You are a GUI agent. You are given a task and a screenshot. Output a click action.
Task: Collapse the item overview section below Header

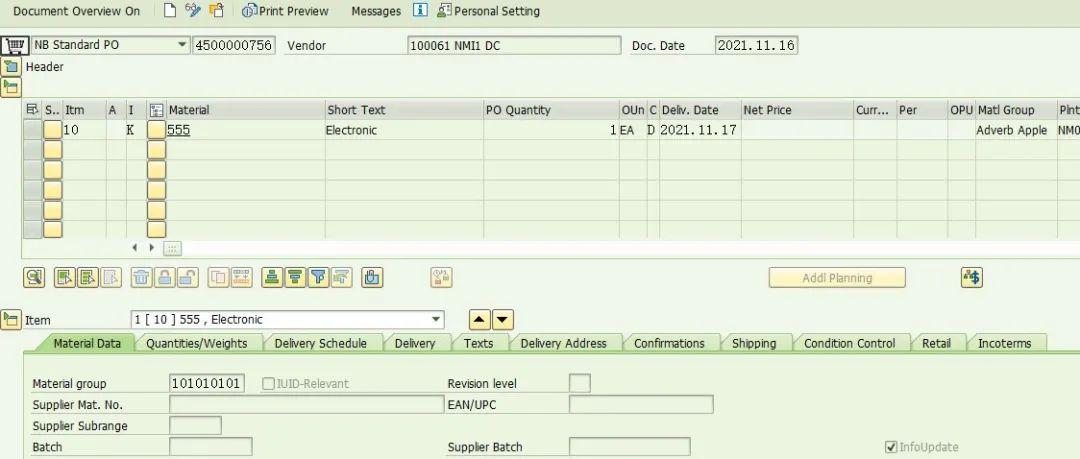click(11, 87)
